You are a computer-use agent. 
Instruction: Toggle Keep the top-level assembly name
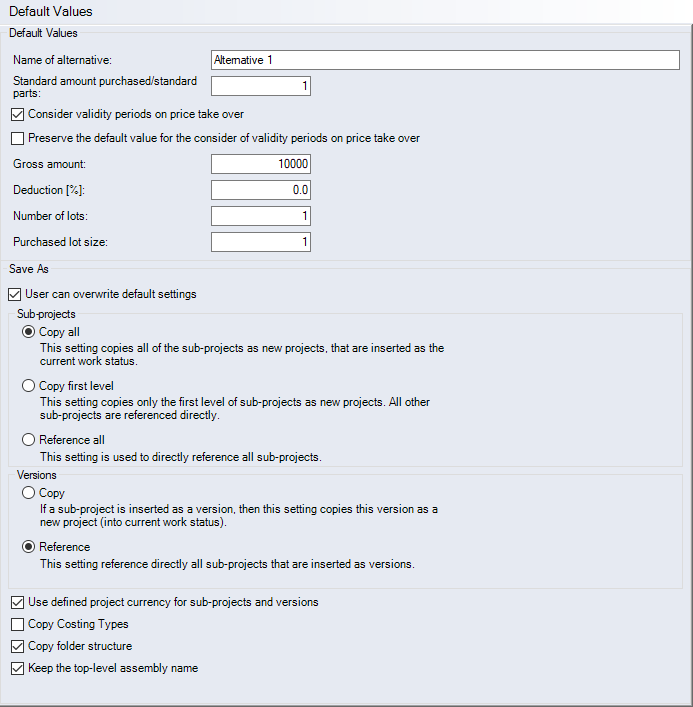17,668
